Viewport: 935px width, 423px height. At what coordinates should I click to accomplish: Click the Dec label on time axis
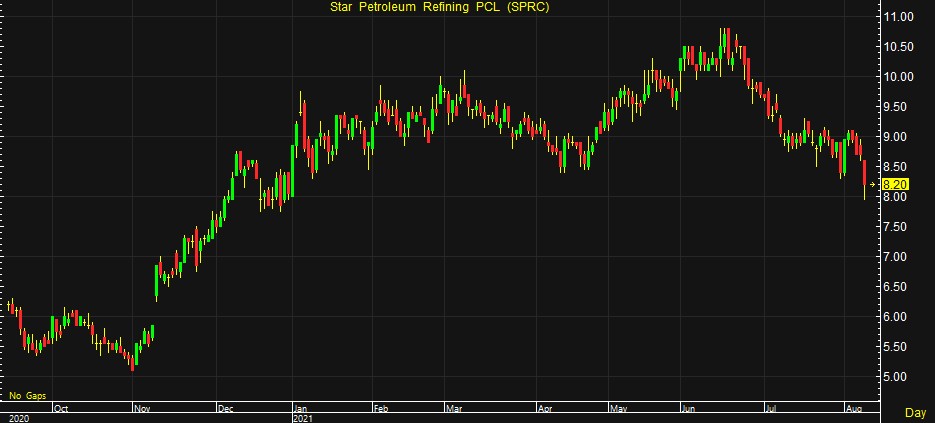pos(225,409)
